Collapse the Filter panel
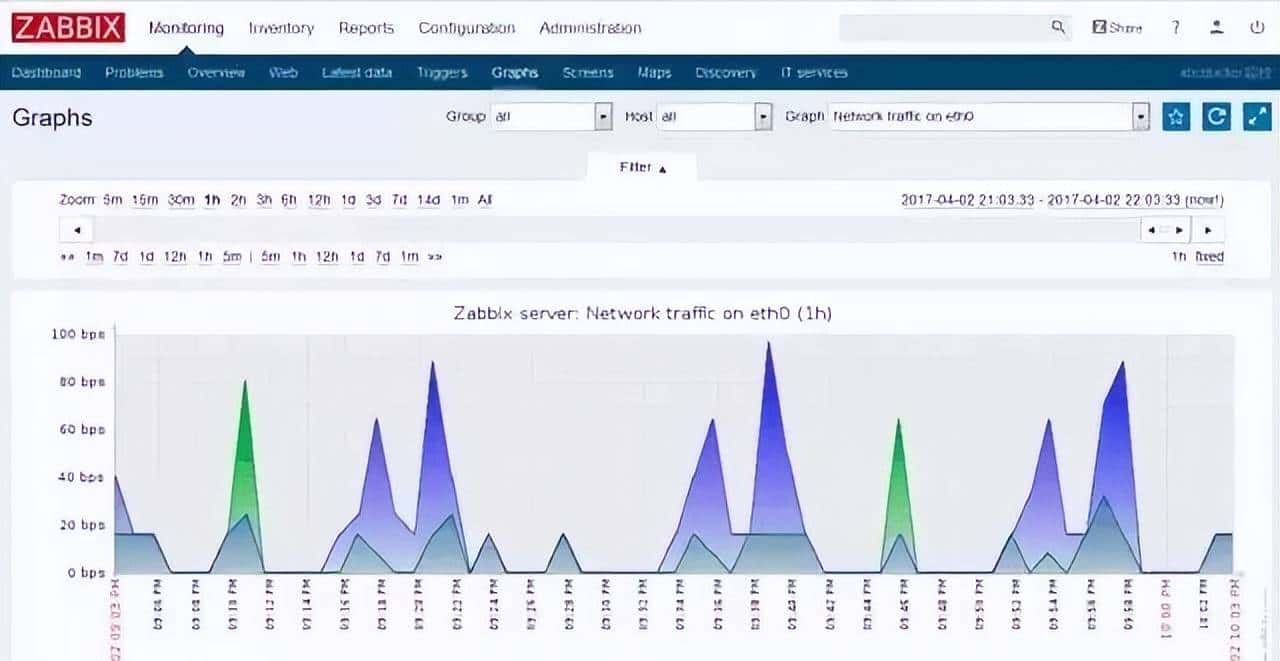 click(642, 168)
